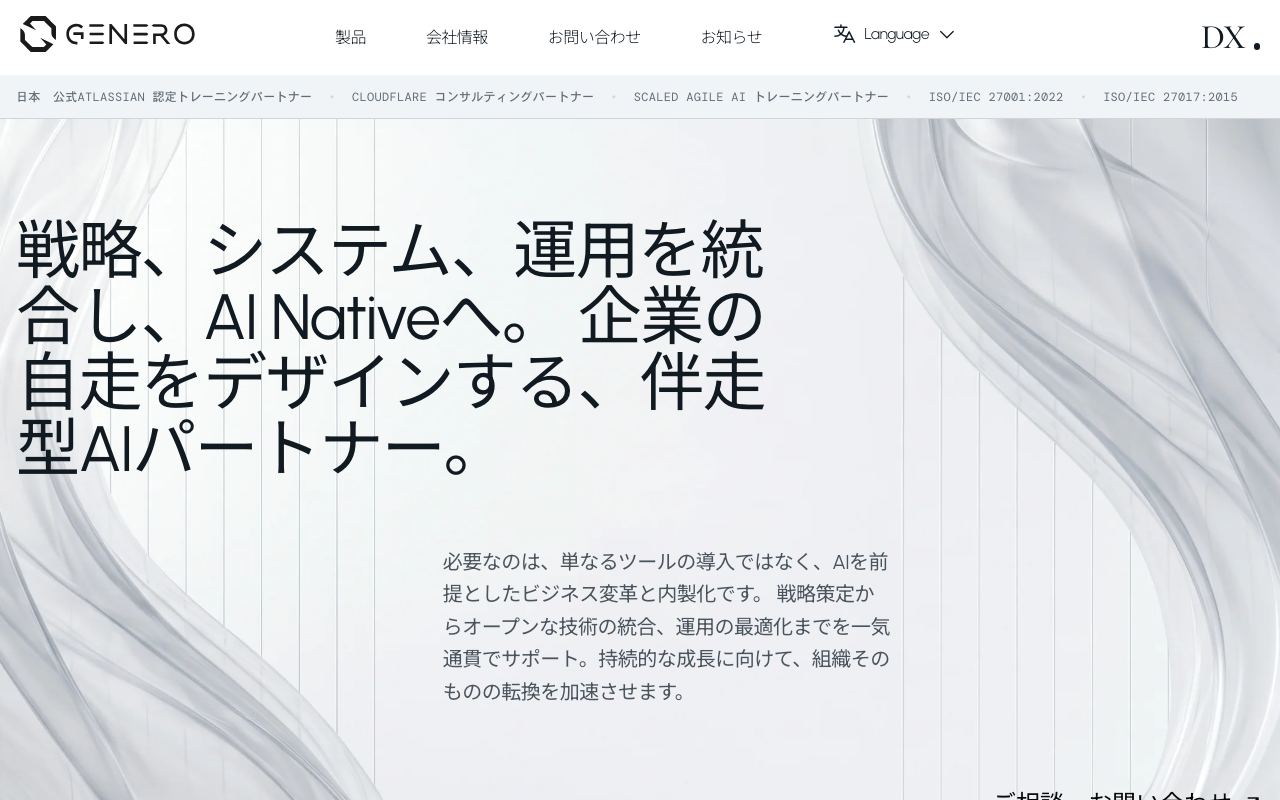Screen dimensions: 1280x800
Task: Click 公式ATLASSIAN 認定トレーニングパートナー text
Action: [x=182, y=97]
